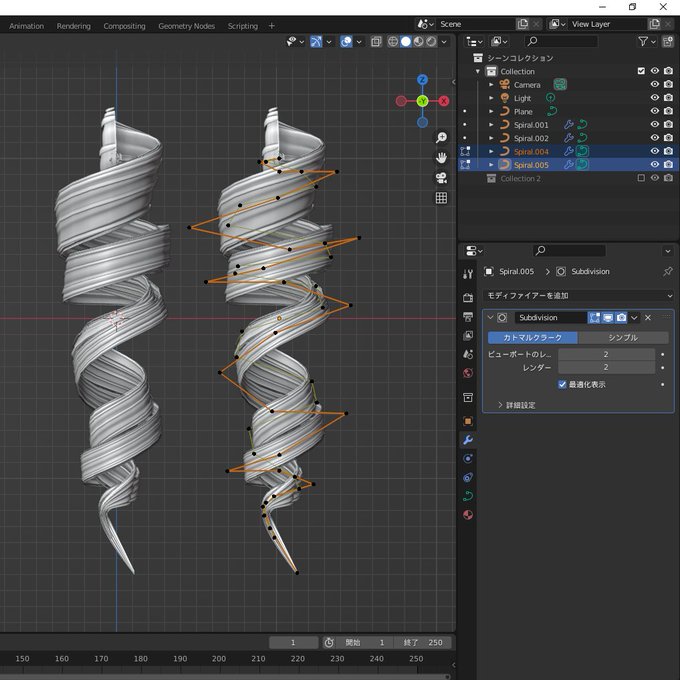Enable the Collection 2 exclude checkbox

tap(641, 178)
